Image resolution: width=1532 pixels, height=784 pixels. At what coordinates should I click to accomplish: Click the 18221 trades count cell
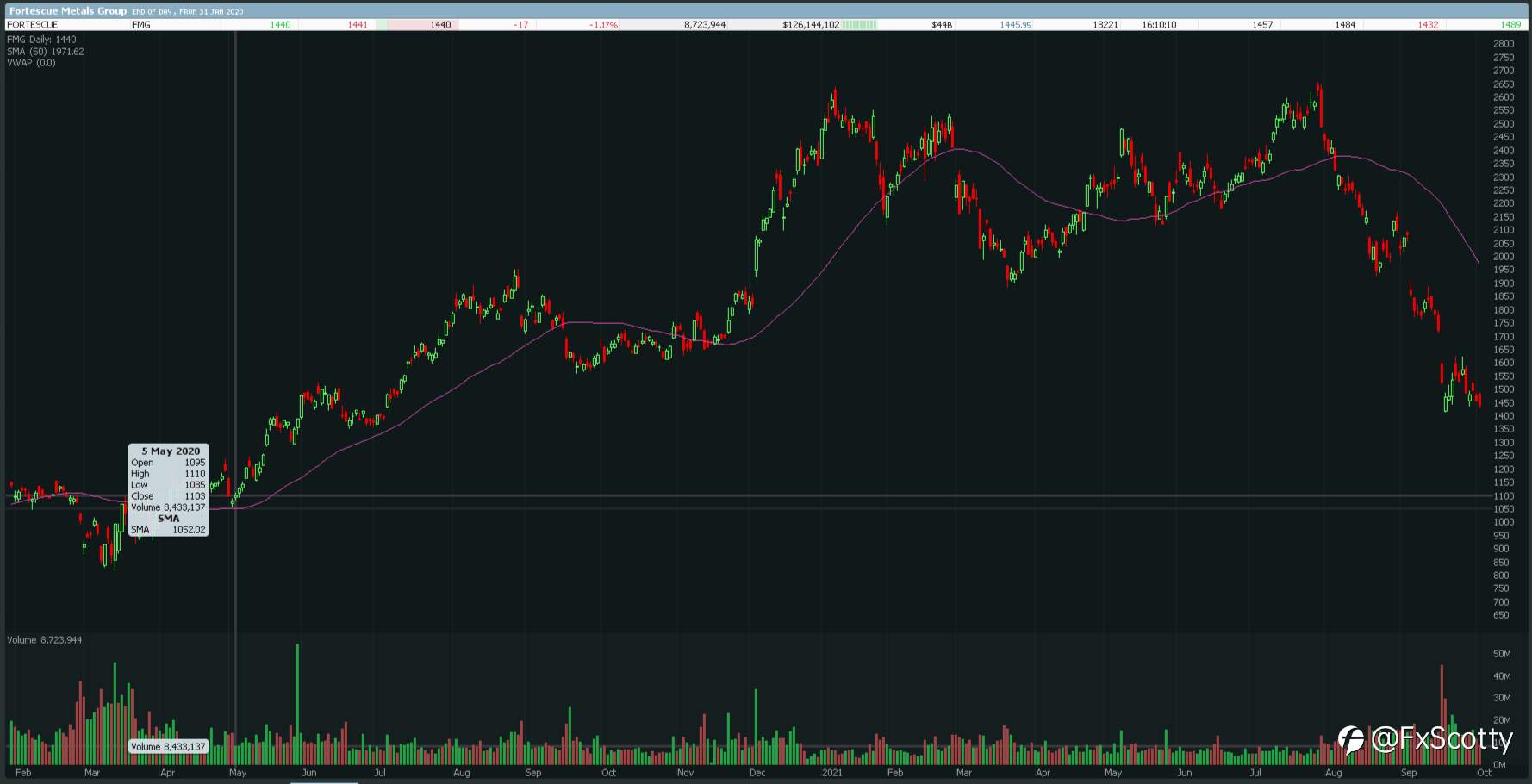click(x=1105, y=25)
